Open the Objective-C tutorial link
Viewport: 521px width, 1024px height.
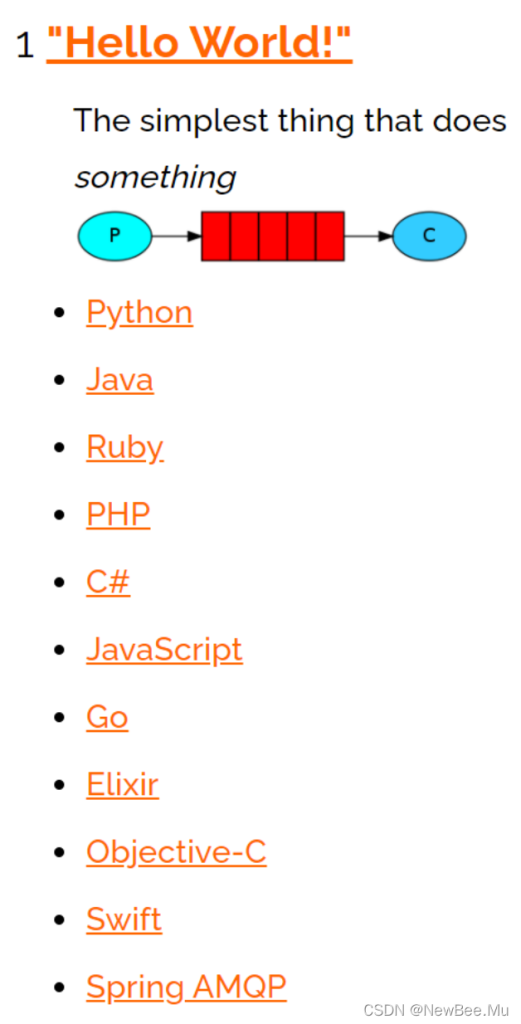pyautogui.click(x=176, y=852)
